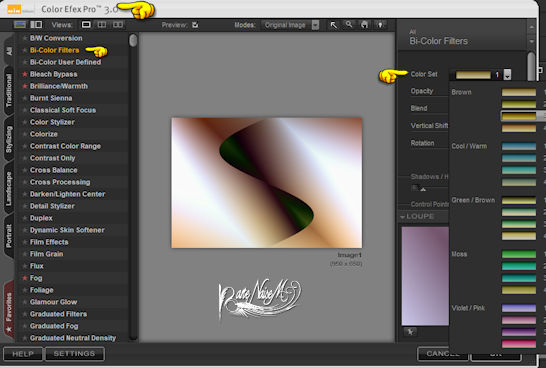Click the SETTINGS button
Screen dimensions: 546x368
75,354
